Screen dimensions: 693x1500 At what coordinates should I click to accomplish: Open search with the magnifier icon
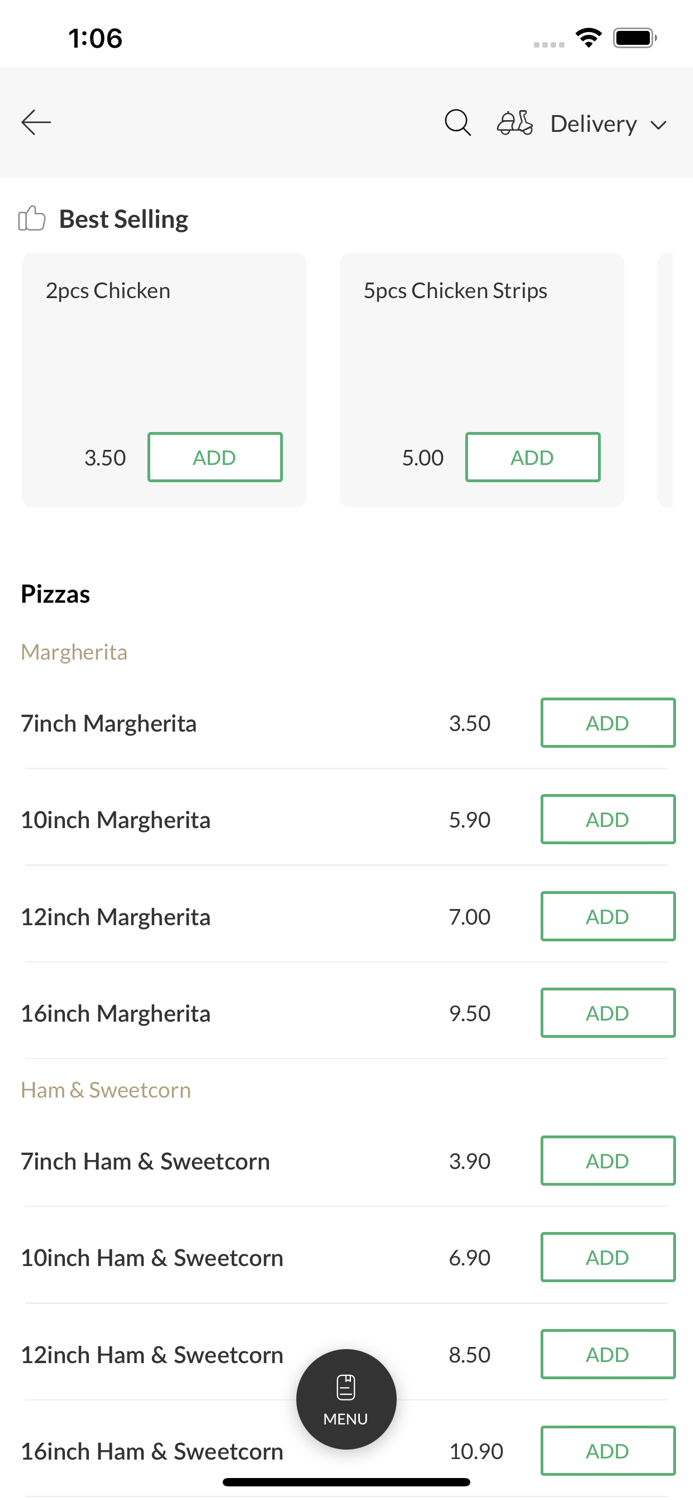[x=457, y=122]
